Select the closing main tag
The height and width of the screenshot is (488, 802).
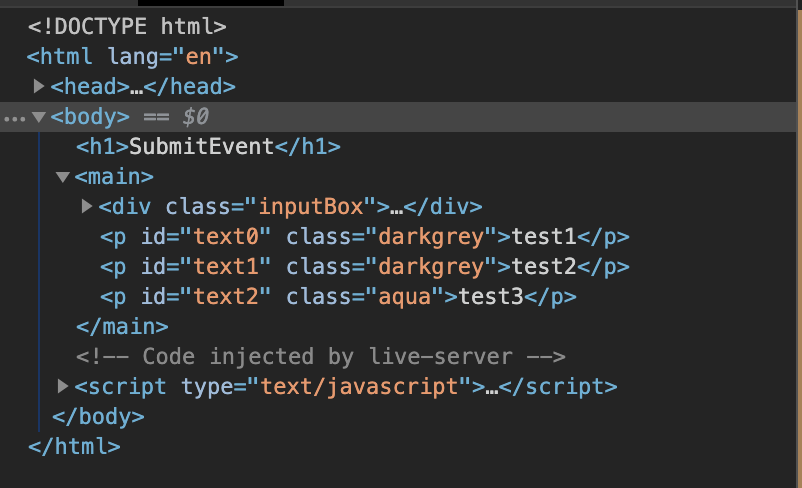122,327
